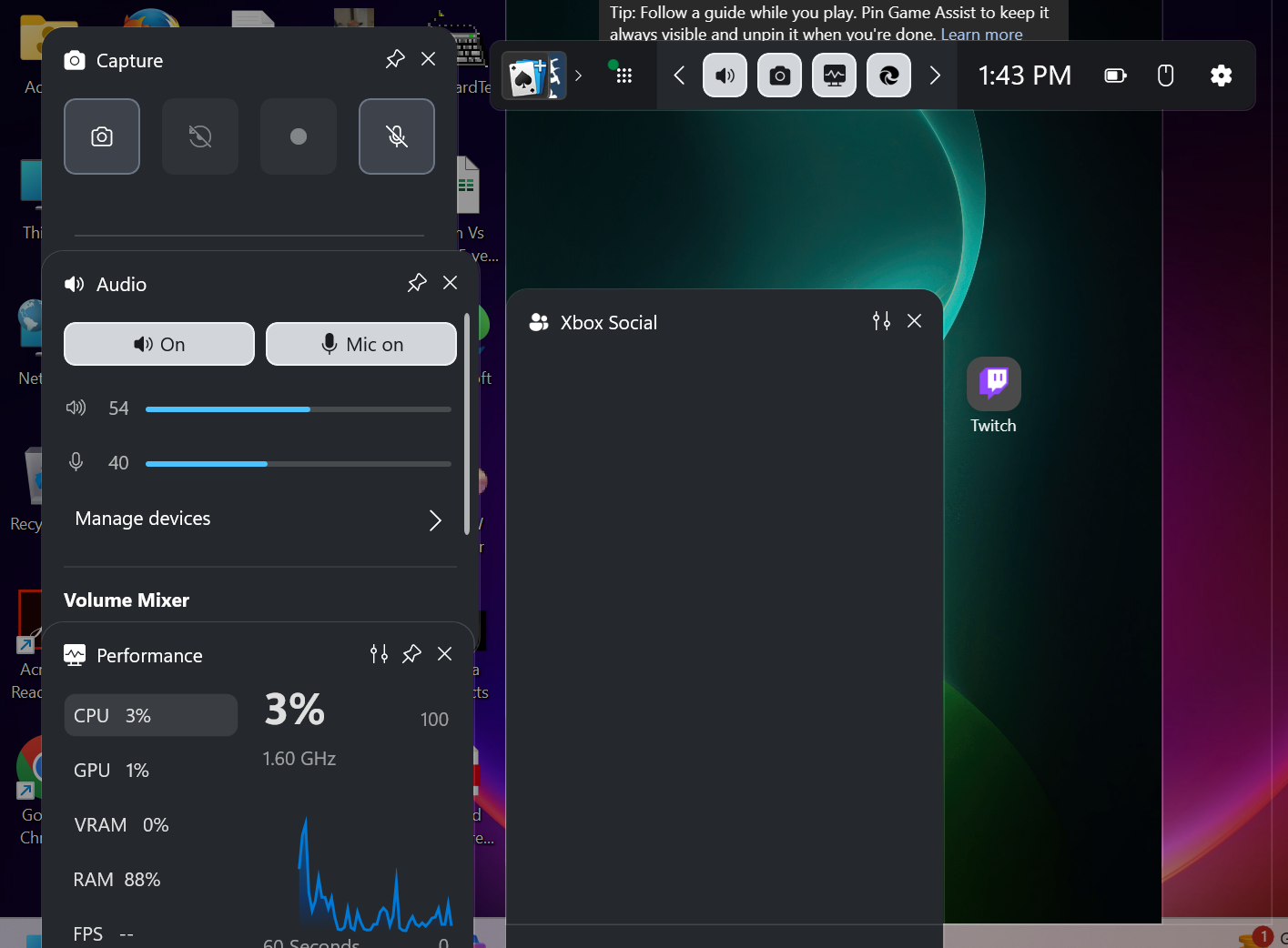This screenshot has width=1288, height=948.
Task: Select CPU in the Performance widget
Action: coord(149,715)
